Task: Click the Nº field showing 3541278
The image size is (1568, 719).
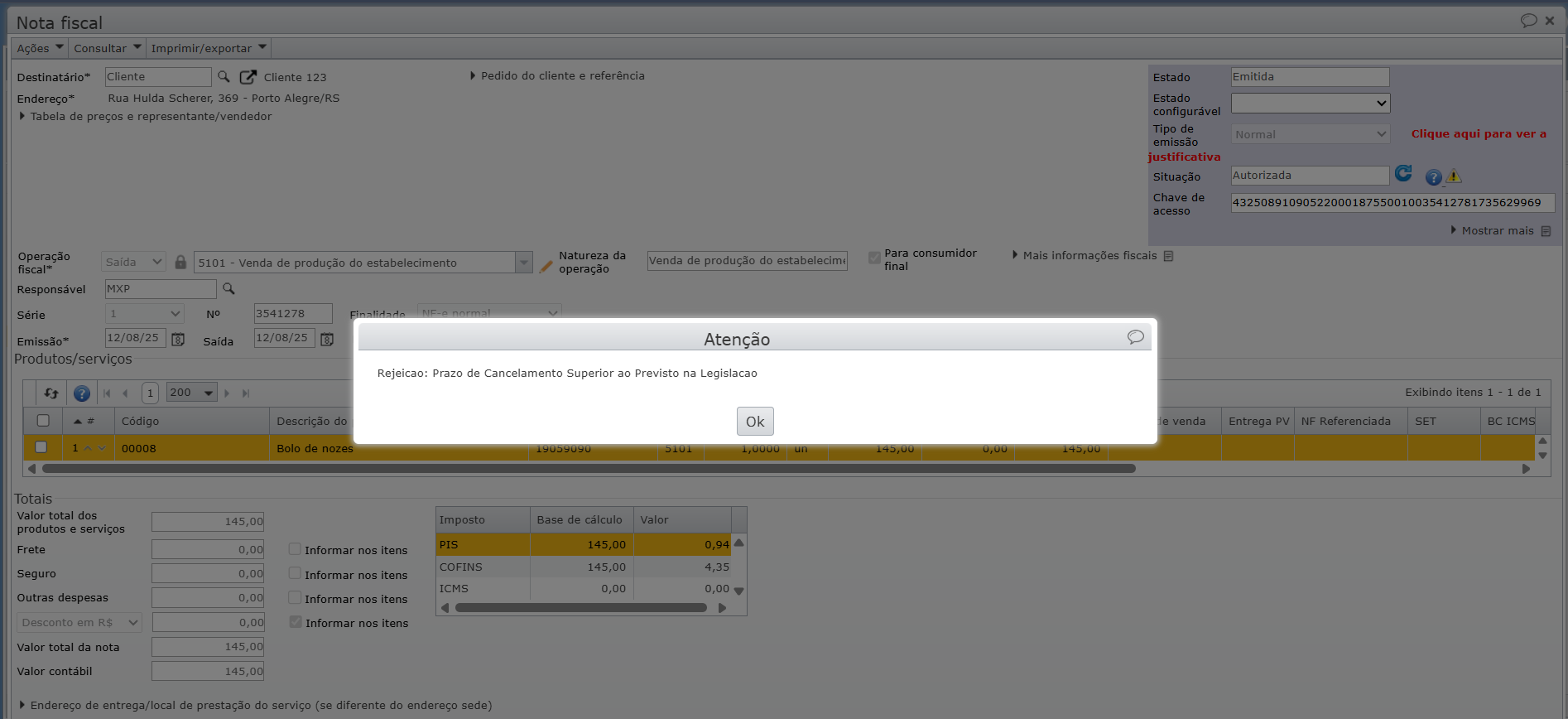Action: (x=293, y=313)
